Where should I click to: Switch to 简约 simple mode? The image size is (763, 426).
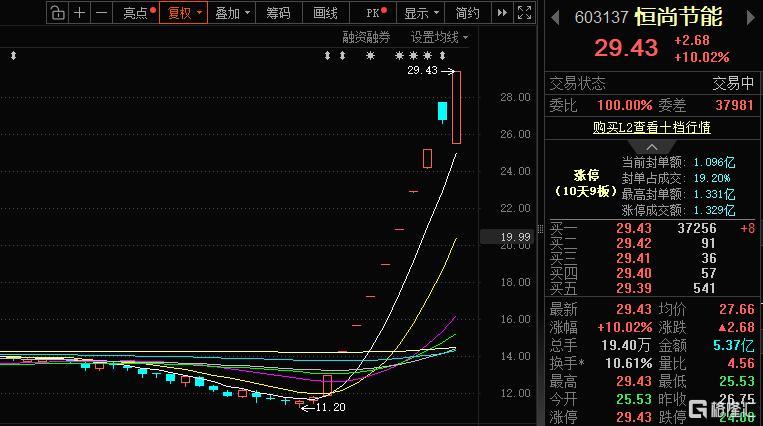[x=467, y=13]
